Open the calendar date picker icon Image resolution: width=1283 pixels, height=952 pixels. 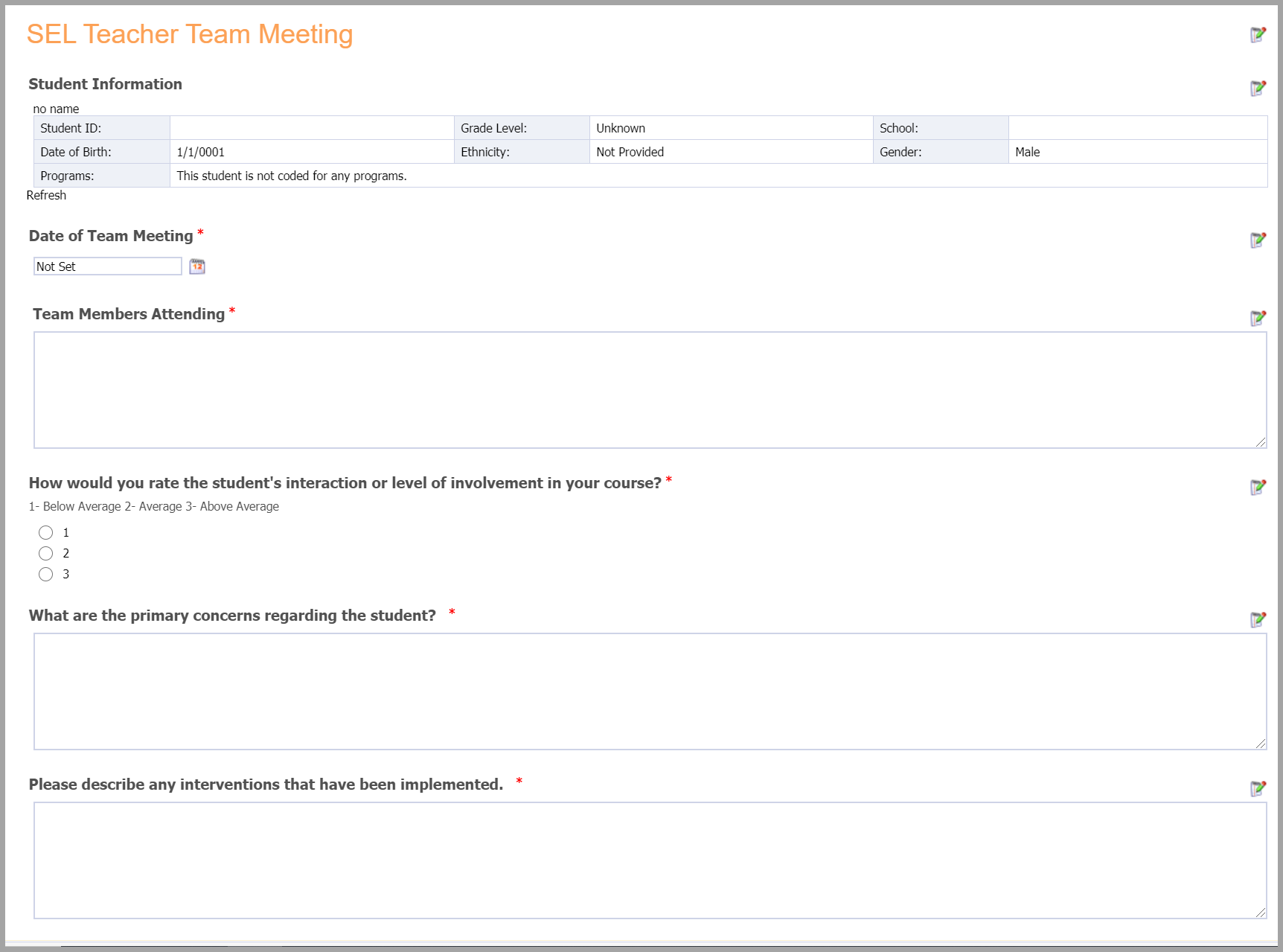197,266
